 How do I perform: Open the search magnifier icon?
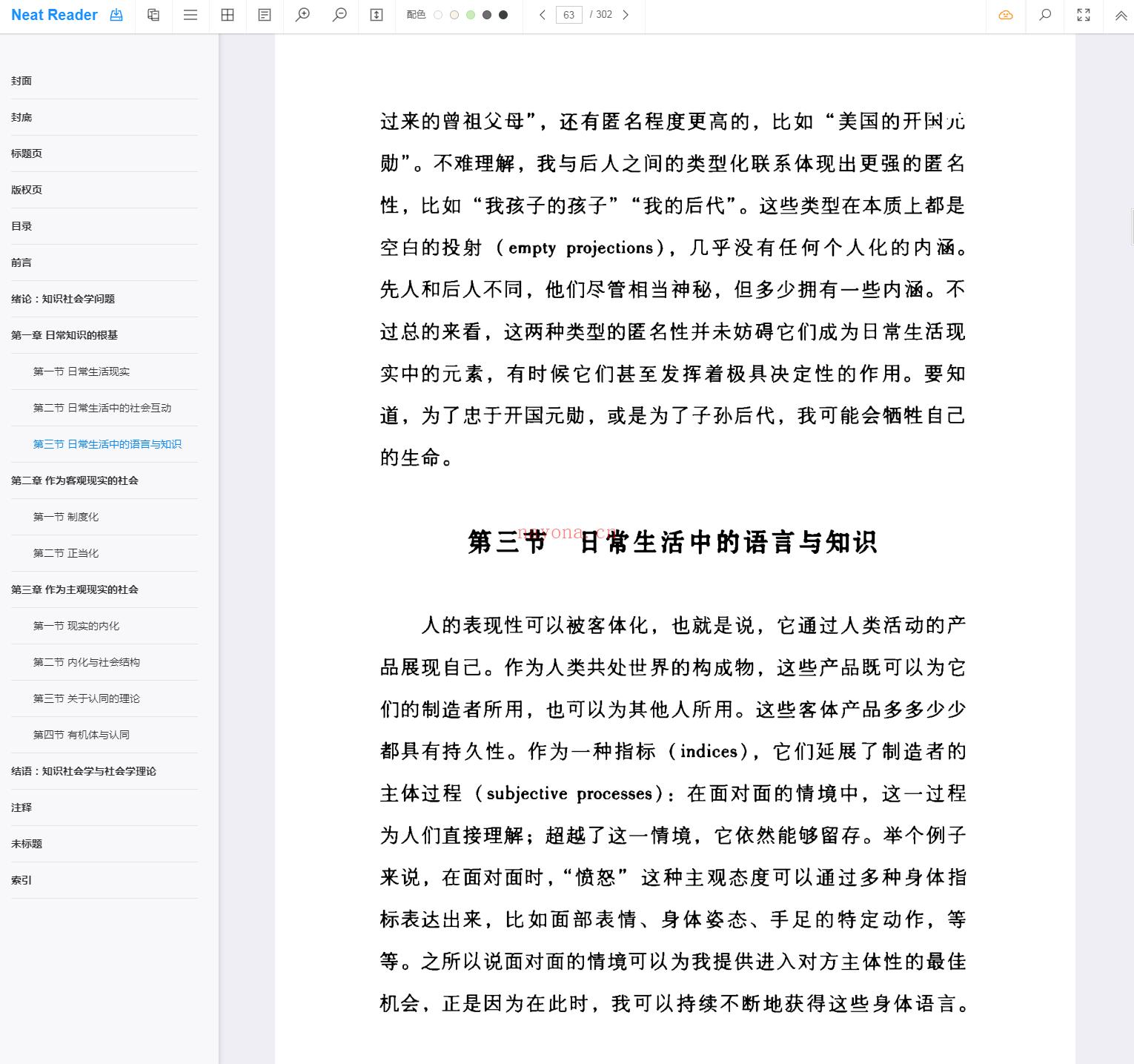[1045, 15]
